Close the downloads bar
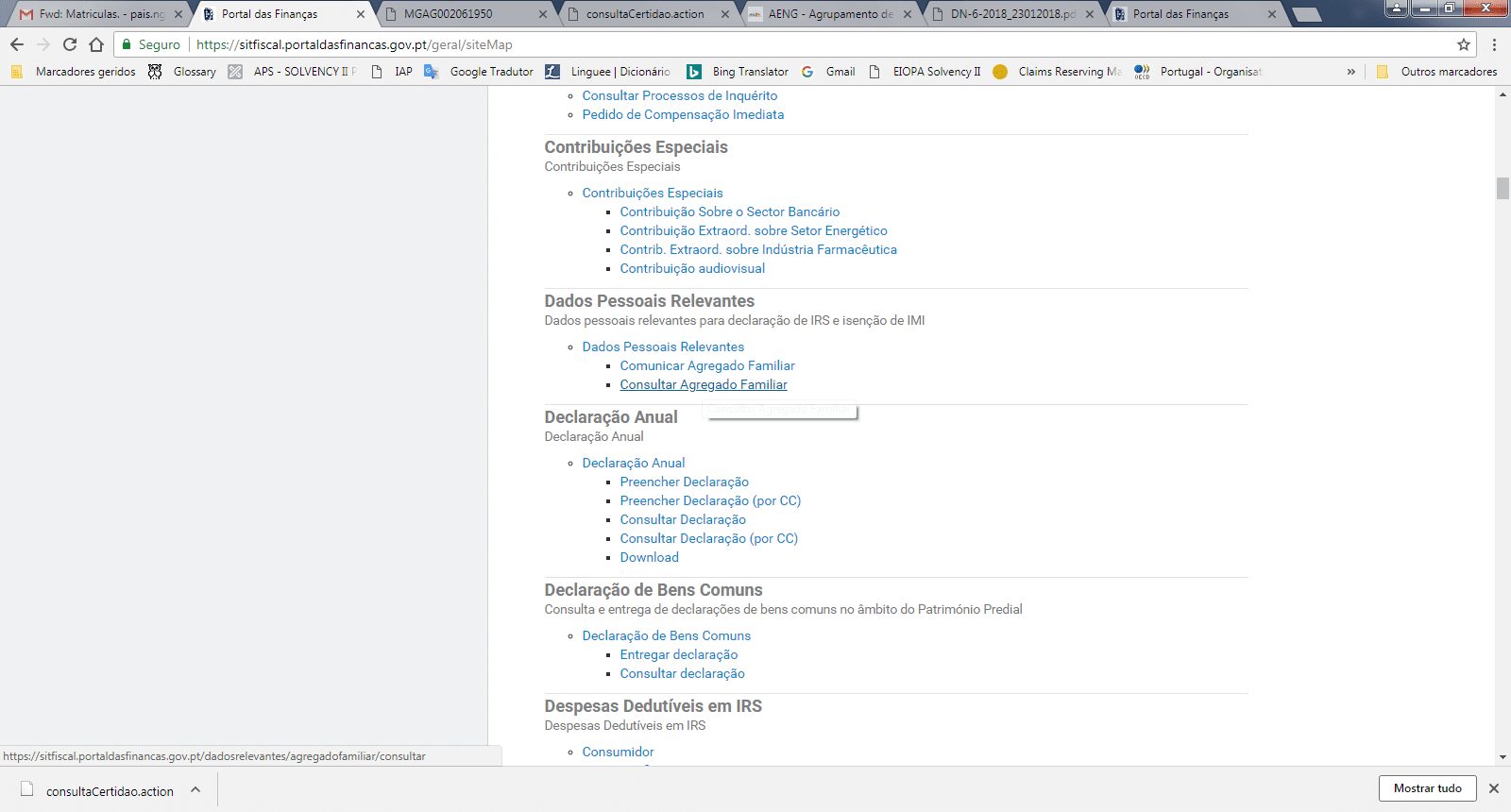This screenshot has height=812, width=1511. point(1494,788)
